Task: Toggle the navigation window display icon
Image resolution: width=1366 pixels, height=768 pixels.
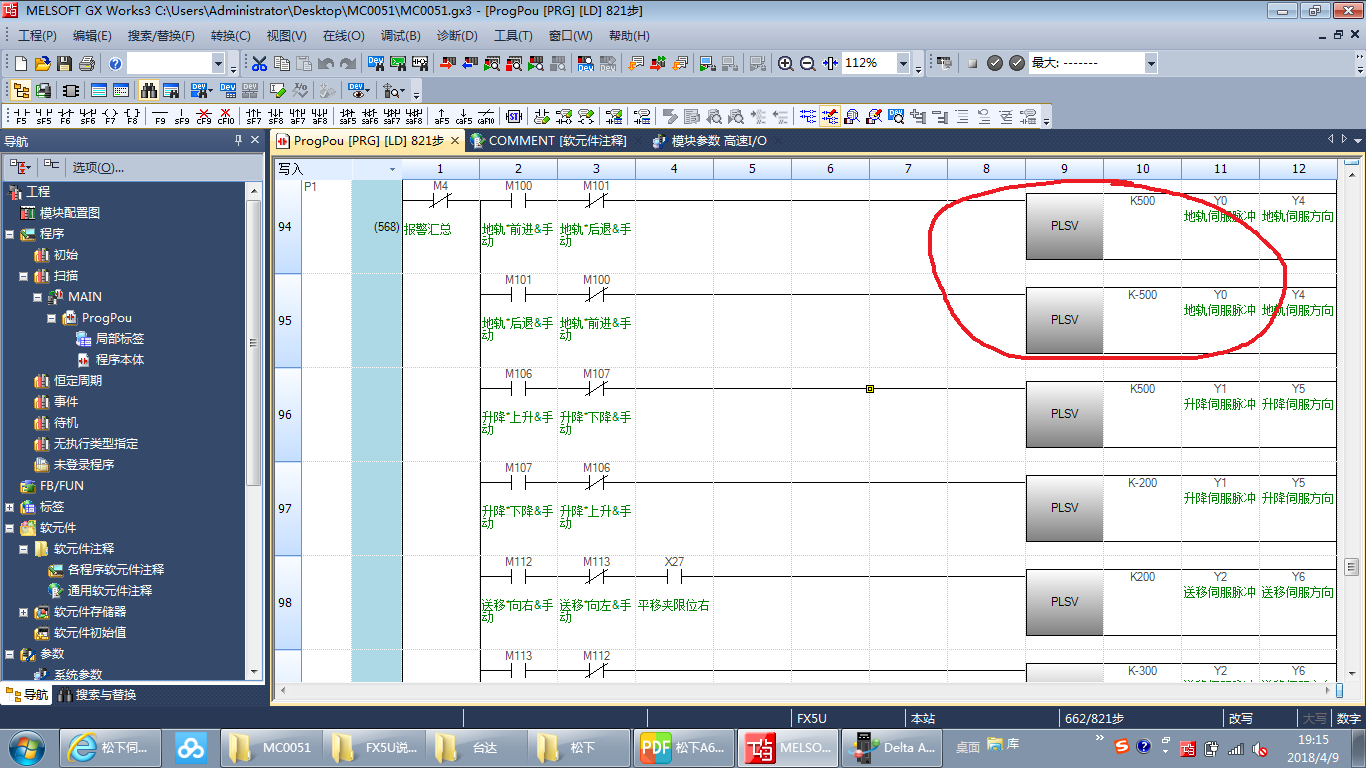Action: (x=20, y=90)
